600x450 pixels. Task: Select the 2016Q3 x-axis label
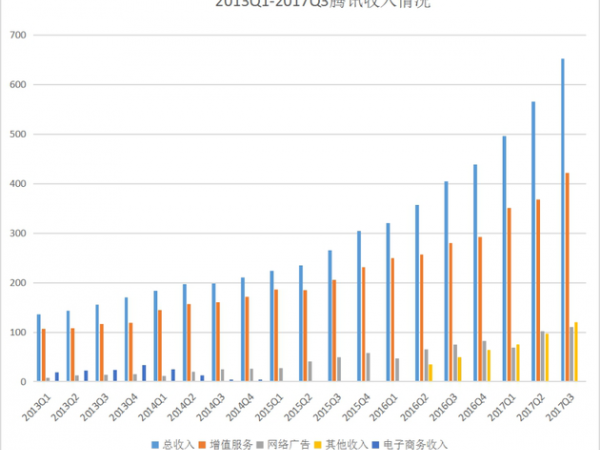pos(444,407)
